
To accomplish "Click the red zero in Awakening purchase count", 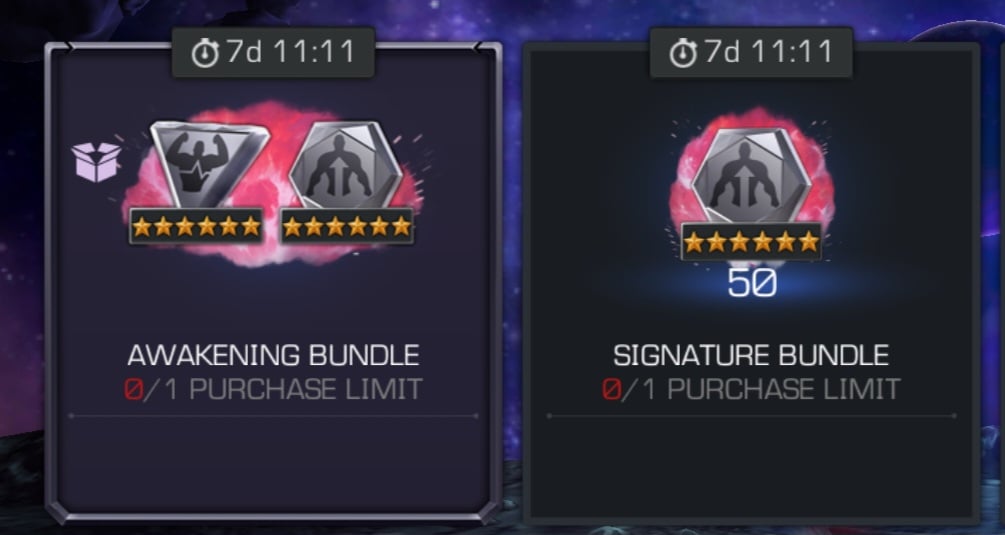I will click(133, 390).
